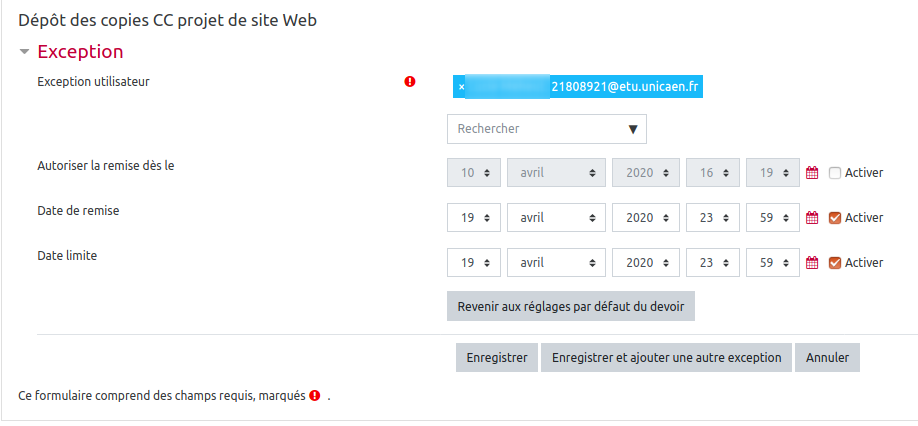The width and height of the screenshot is (918, 426).
Task: Uncheck Activer for Date limite
Action: pos(835,263)
